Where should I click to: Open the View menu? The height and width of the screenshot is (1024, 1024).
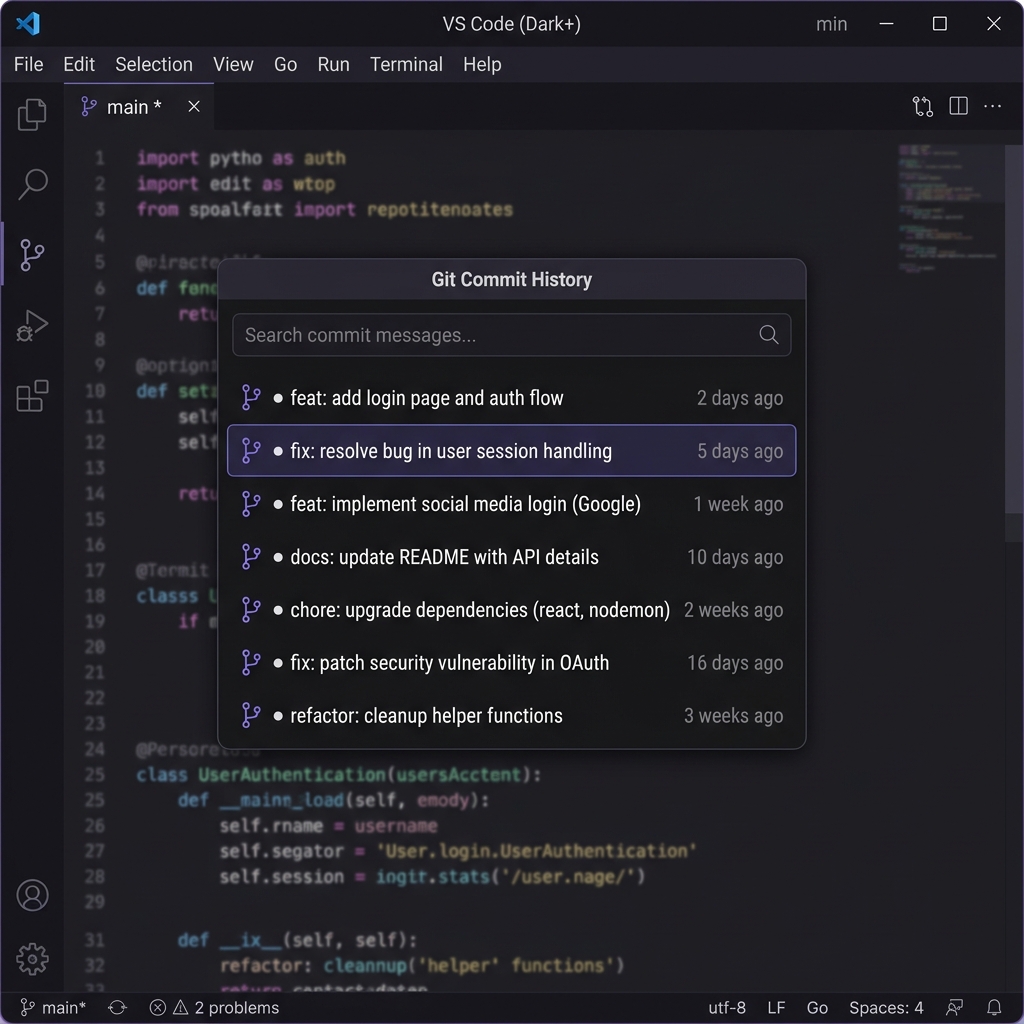pos(233,64)
